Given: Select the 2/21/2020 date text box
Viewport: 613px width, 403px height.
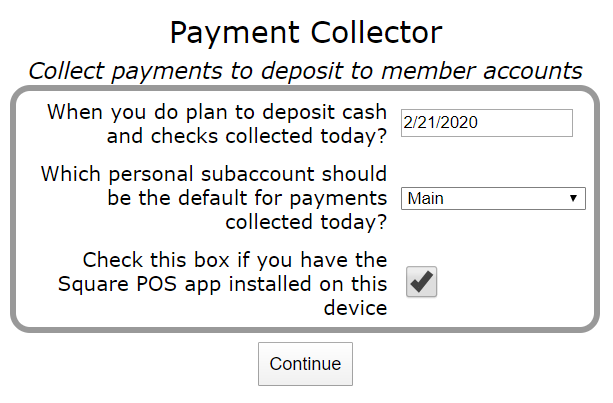Looking at the screenshot, I should pos(486,123).
